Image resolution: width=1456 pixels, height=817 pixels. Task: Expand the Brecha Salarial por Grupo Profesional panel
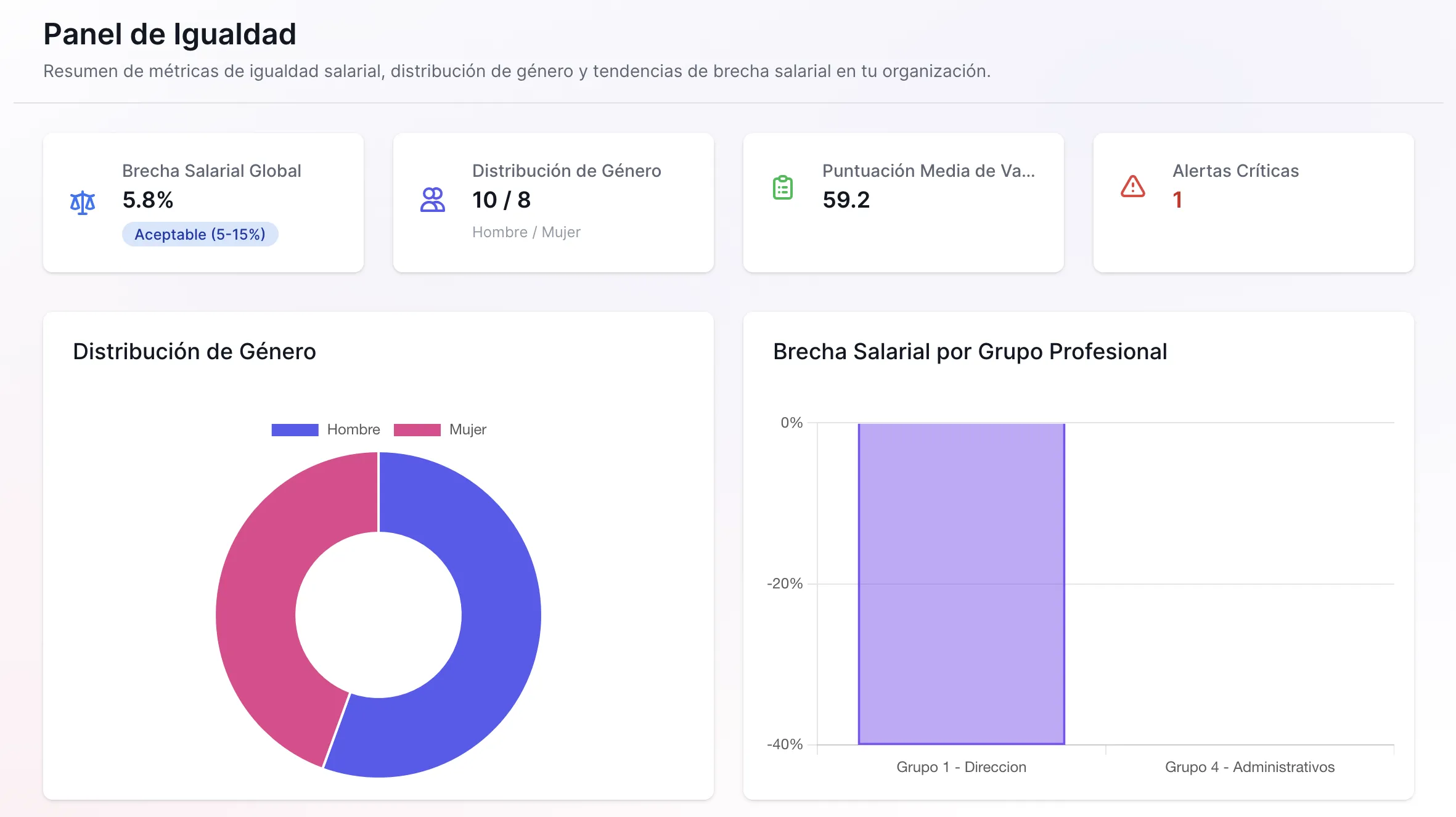tap(970, 351)
